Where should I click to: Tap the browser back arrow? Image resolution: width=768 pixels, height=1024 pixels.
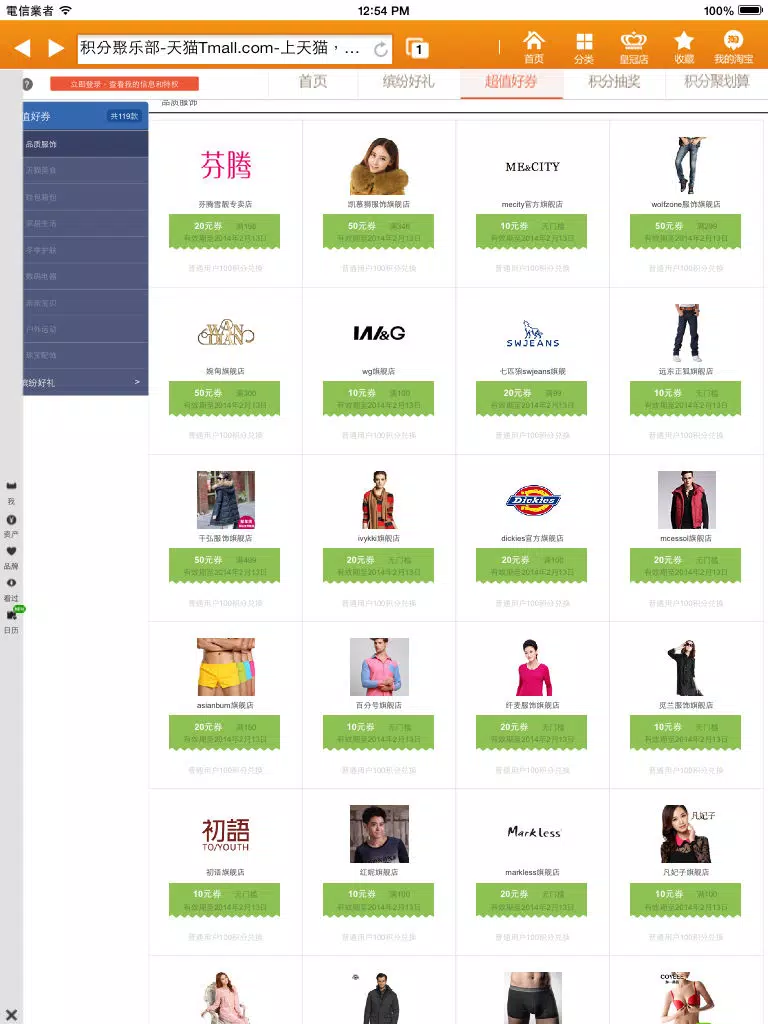[22, 48]
